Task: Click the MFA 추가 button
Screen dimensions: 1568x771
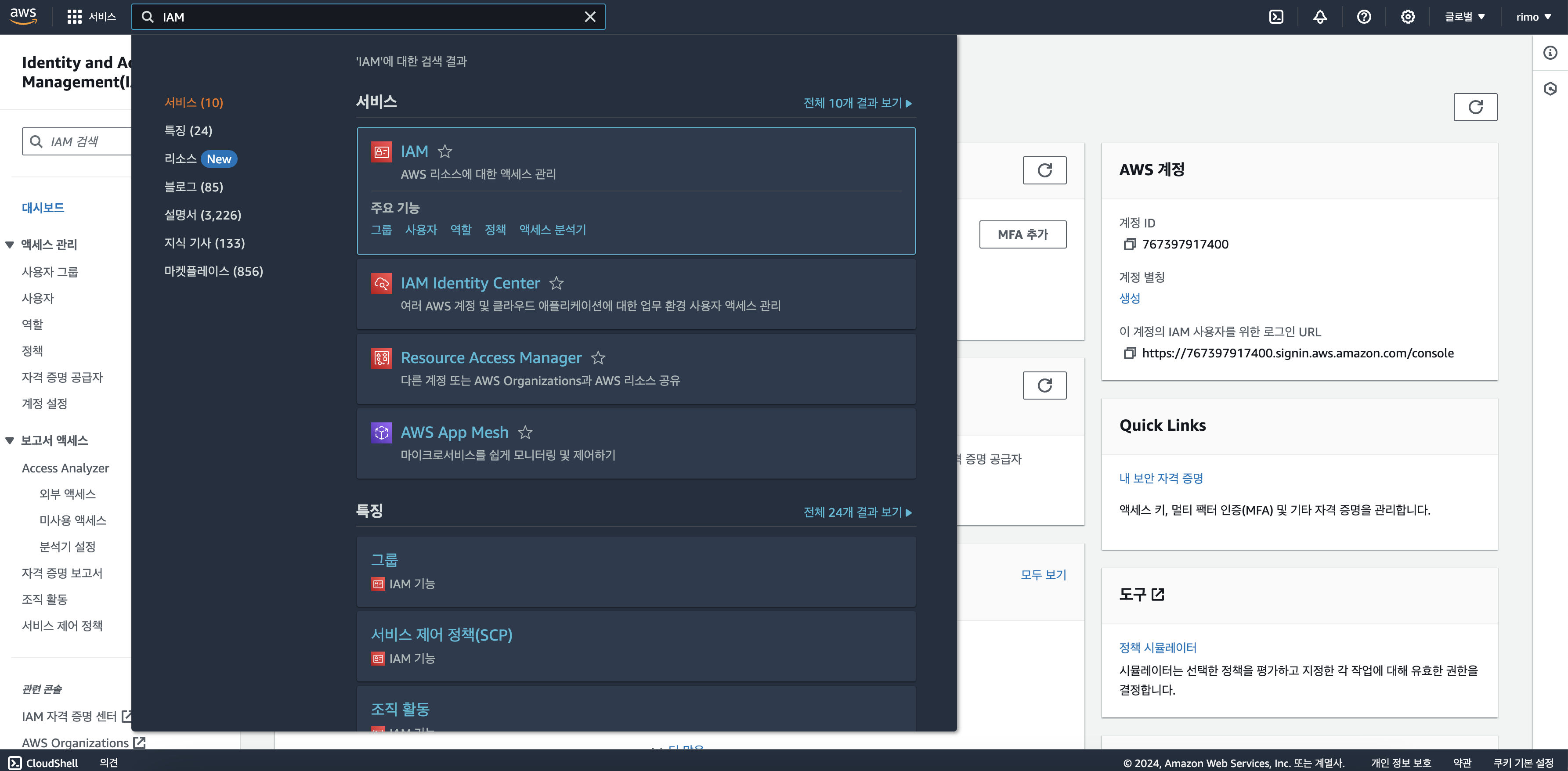Action: pos(1022,234)
